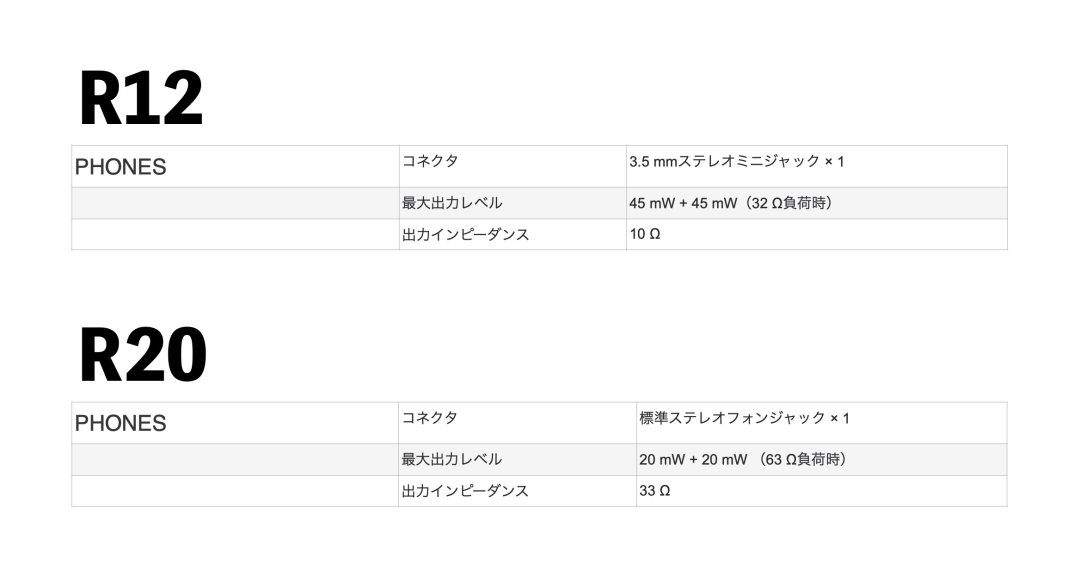
Task: Click the 45 mW + 45 mW value
Action: 683,203
